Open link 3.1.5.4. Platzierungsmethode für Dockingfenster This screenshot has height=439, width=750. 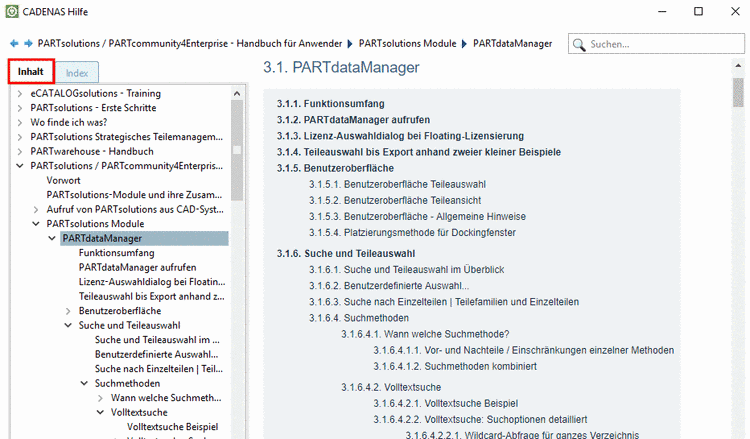[412, 232]
